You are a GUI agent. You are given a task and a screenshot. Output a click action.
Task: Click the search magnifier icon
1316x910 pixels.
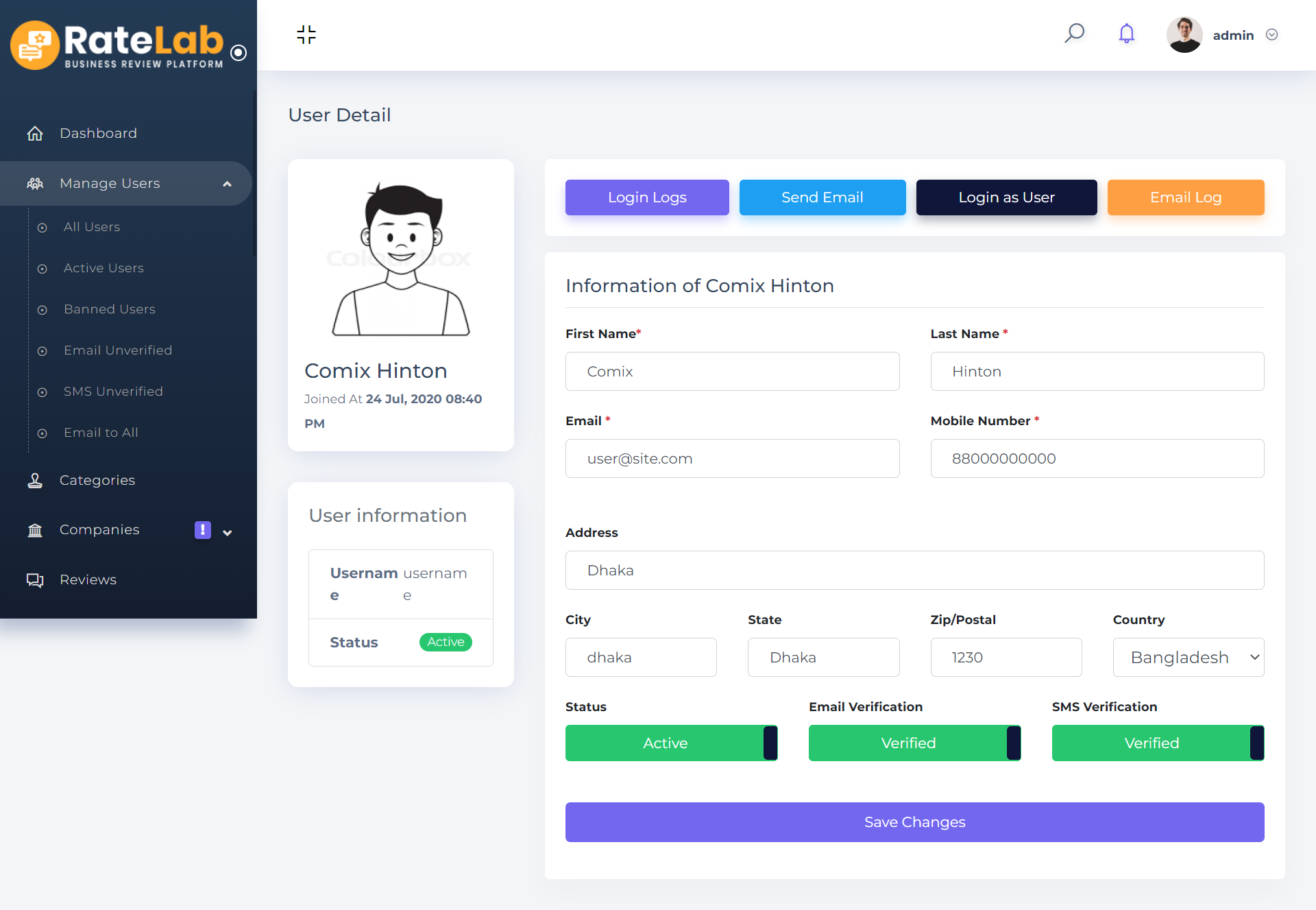pyautogui.click(x=1074, y=34)
